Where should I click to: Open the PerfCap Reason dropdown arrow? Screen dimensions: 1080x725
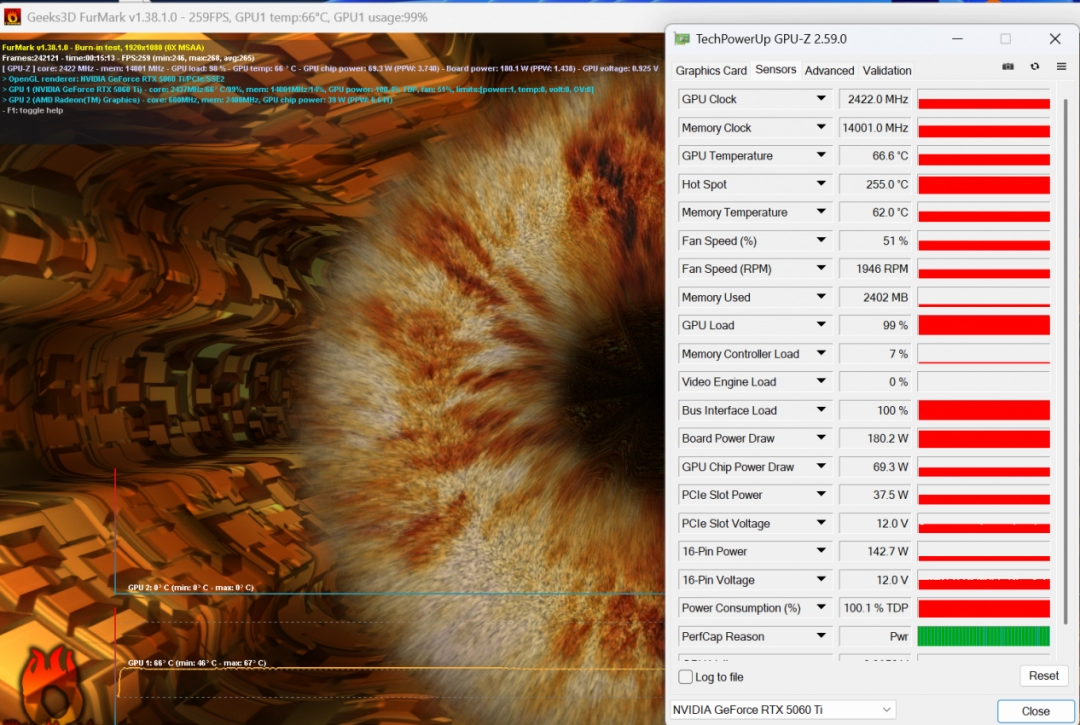821,636
